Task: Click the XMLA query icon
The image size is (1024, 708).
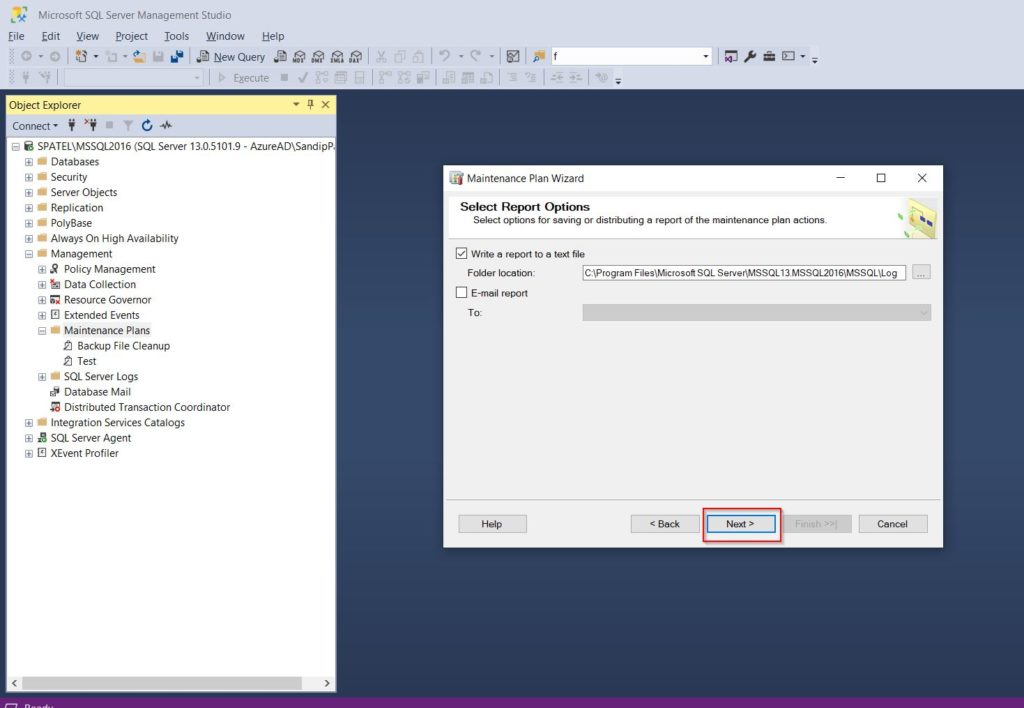Action: pos(337,57)
